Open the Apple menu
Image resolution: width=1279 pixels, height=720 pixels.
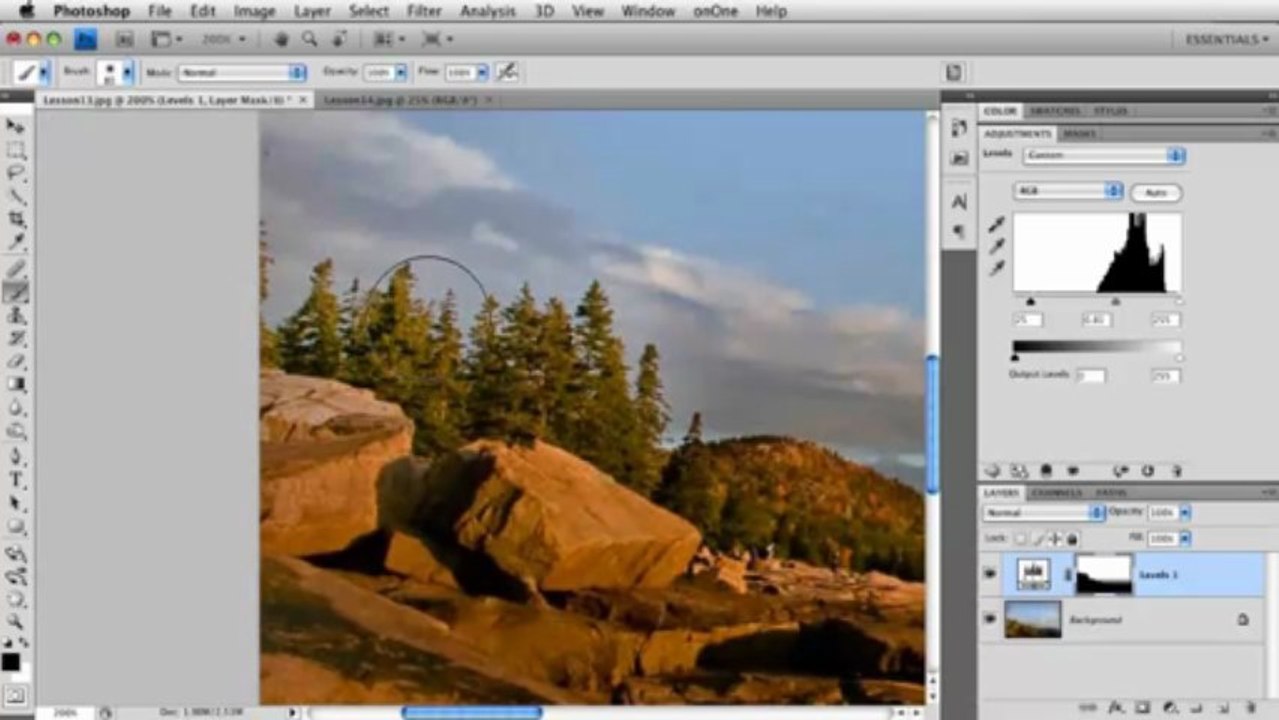pyautogui.click(x=25, y=10)
